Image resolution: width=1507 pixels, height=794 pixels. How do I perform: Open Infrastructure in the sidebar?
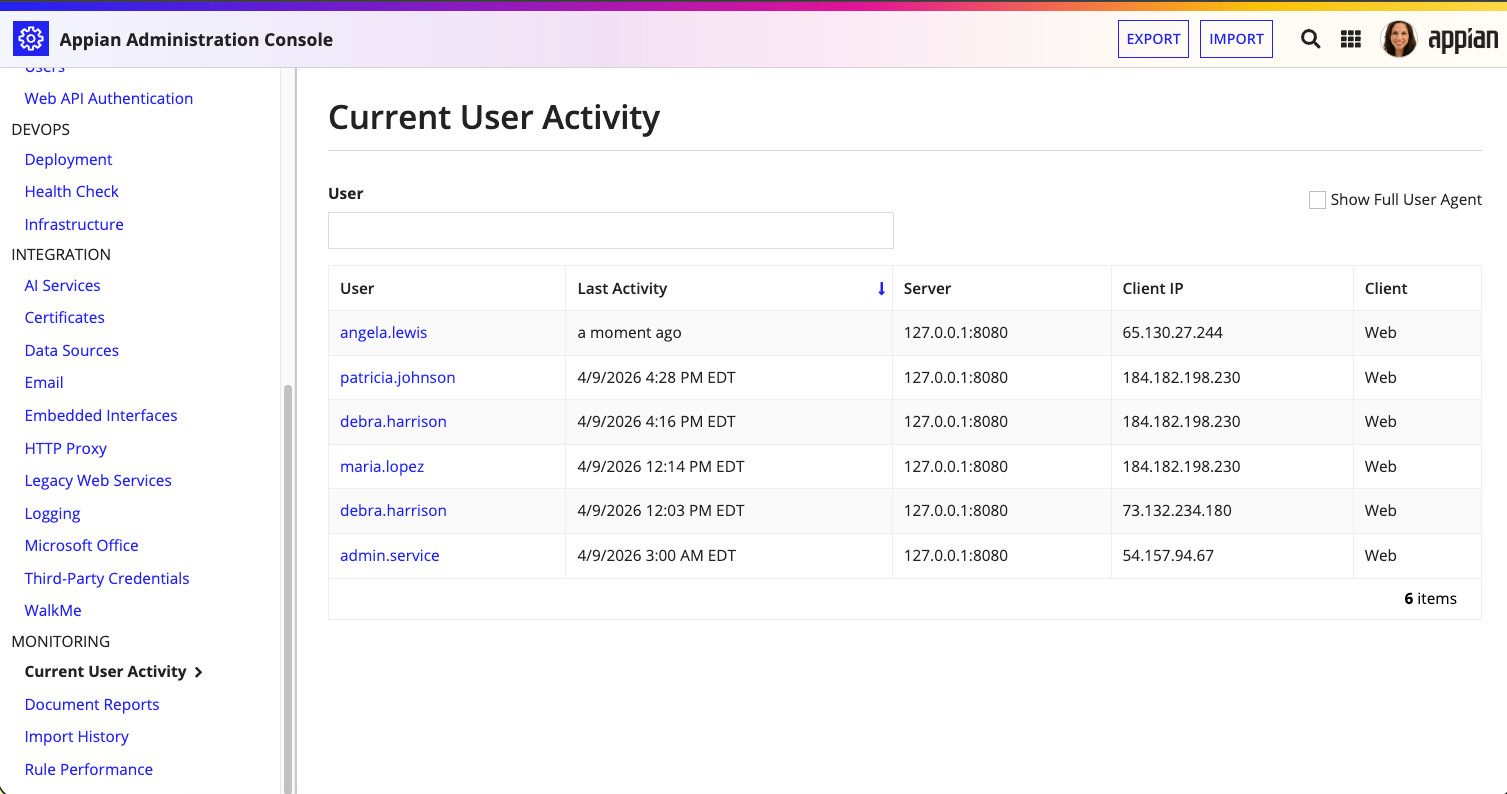click(74, 224)
